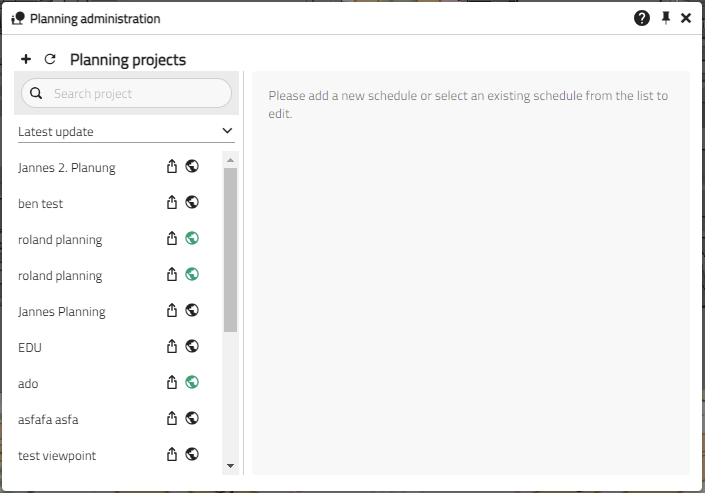Select the test viewpoint project entry
This screenshot has height=493, width=705.
coord(57,456)
